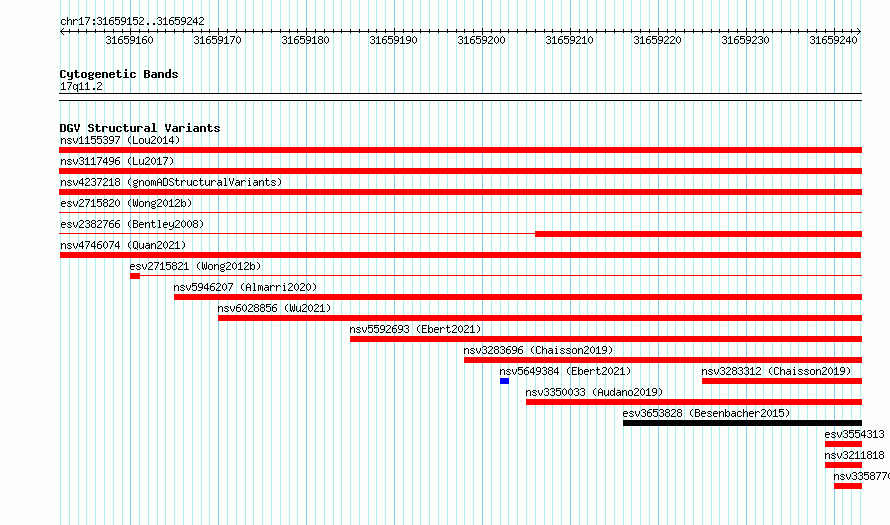Click ruler position label 31659230
Screen dimensions: 890x525
pyautogui.click(x=745, y=40)
